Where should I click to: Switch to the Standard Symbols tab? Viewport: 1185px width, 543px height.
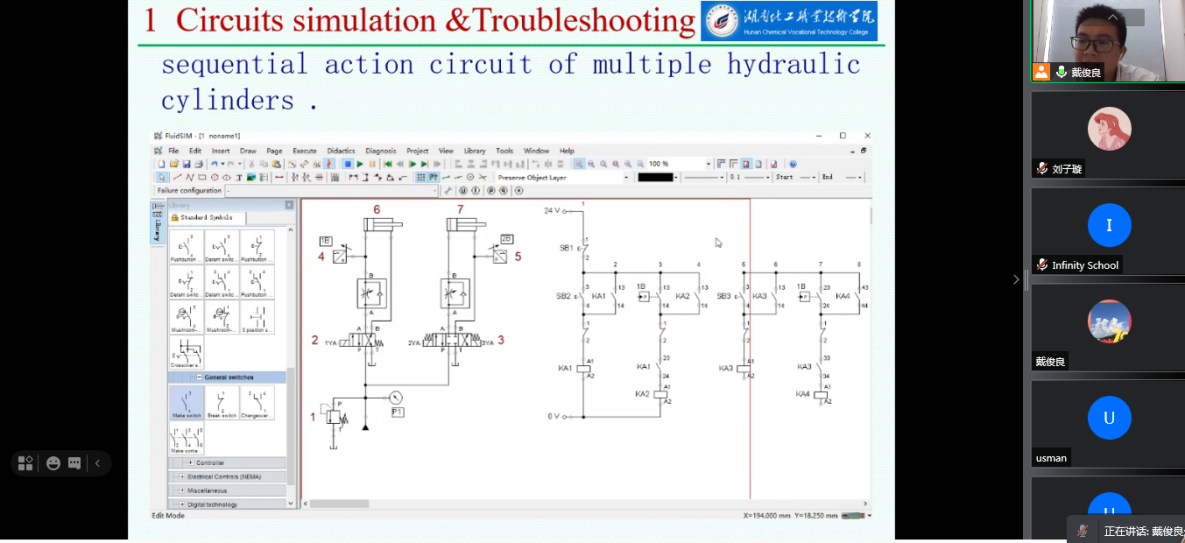click(x=206, y=217)
